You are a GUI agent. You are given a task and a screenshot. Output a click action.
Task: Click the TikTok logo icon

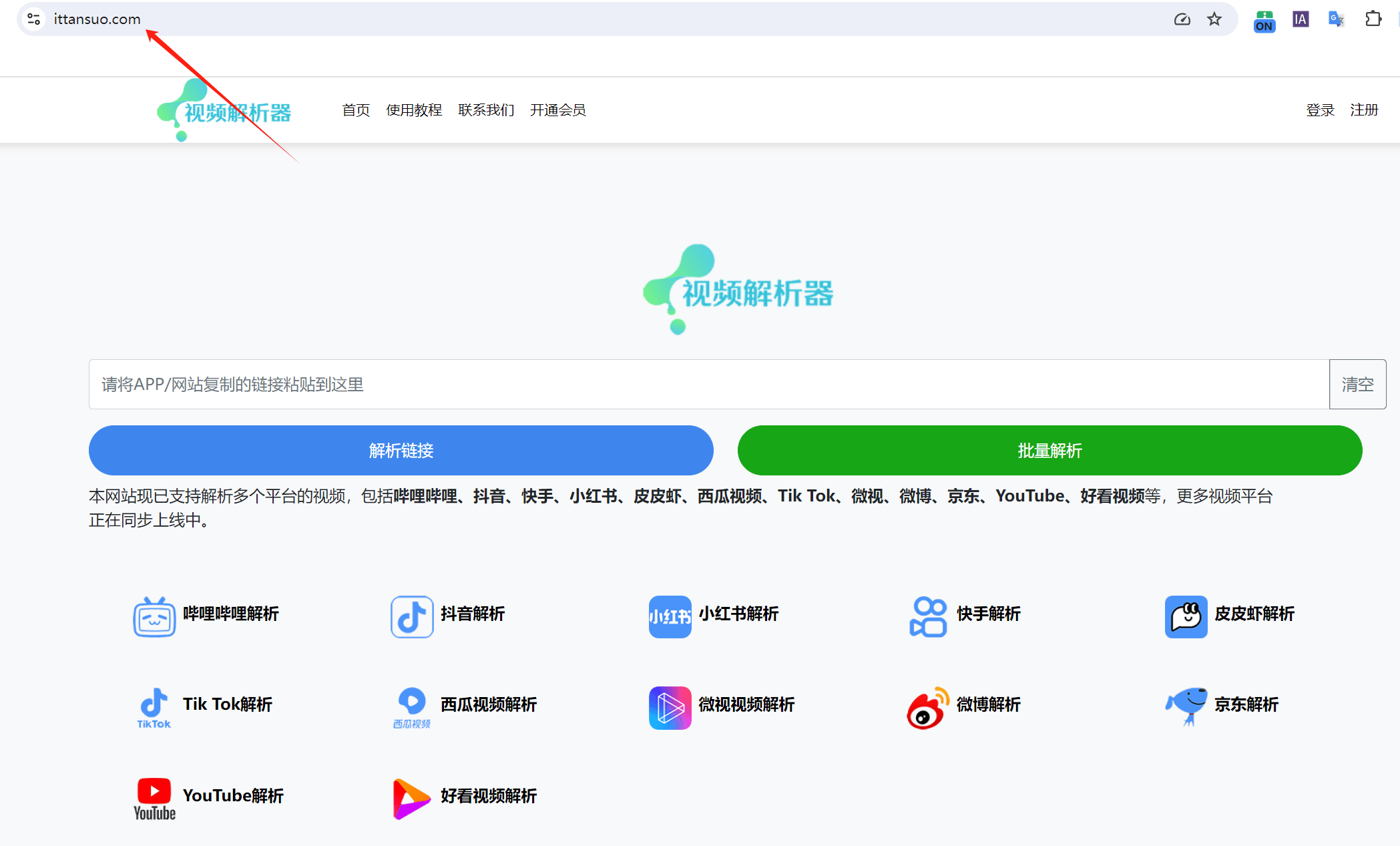[x=154, y=708]
